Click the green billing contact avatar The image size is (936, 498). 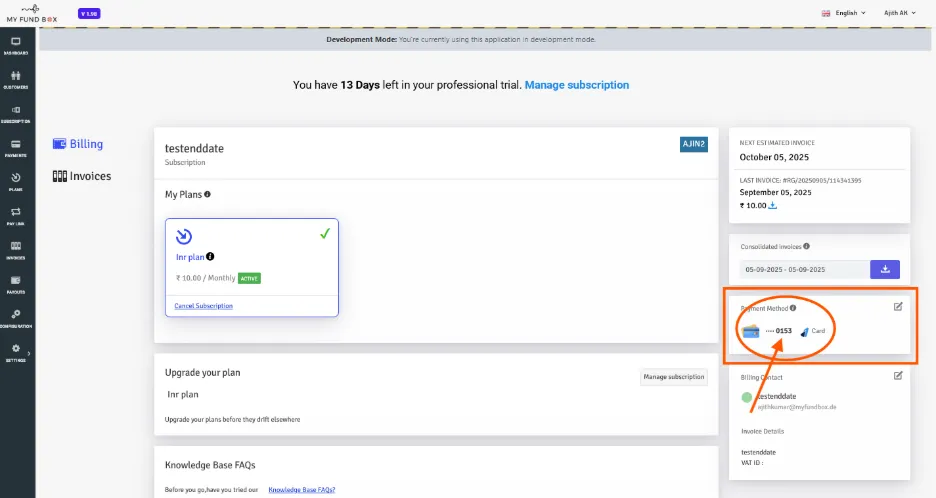(747, 397)
